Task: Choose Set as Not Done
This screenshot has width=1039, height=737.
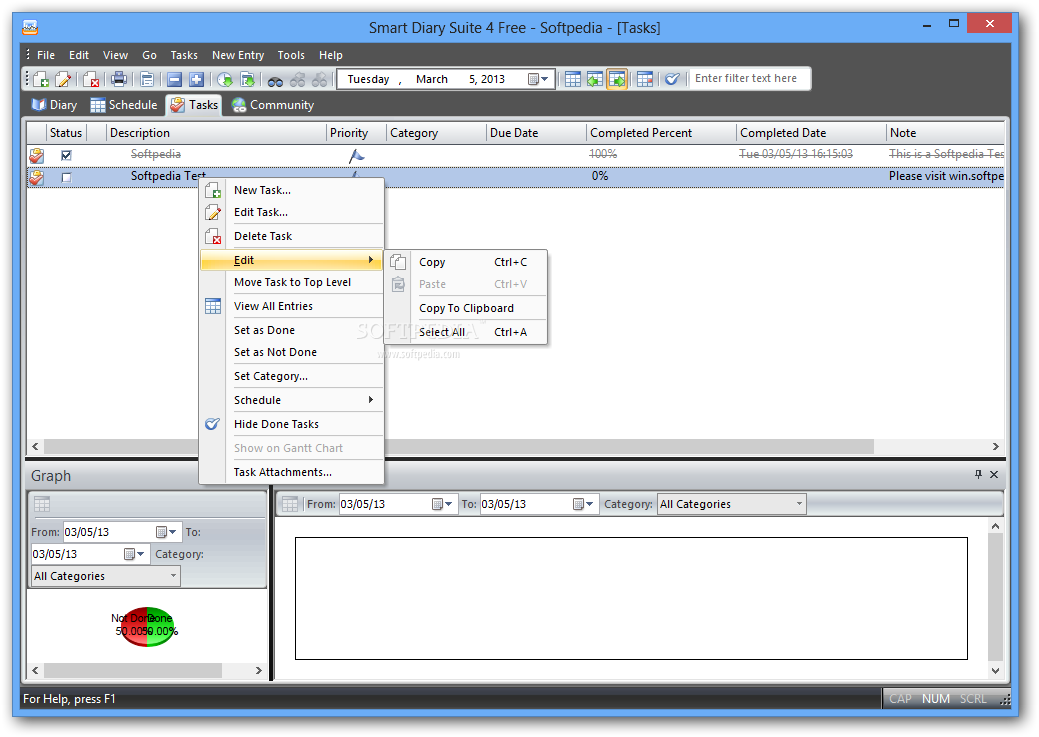Action: [292, 352]
